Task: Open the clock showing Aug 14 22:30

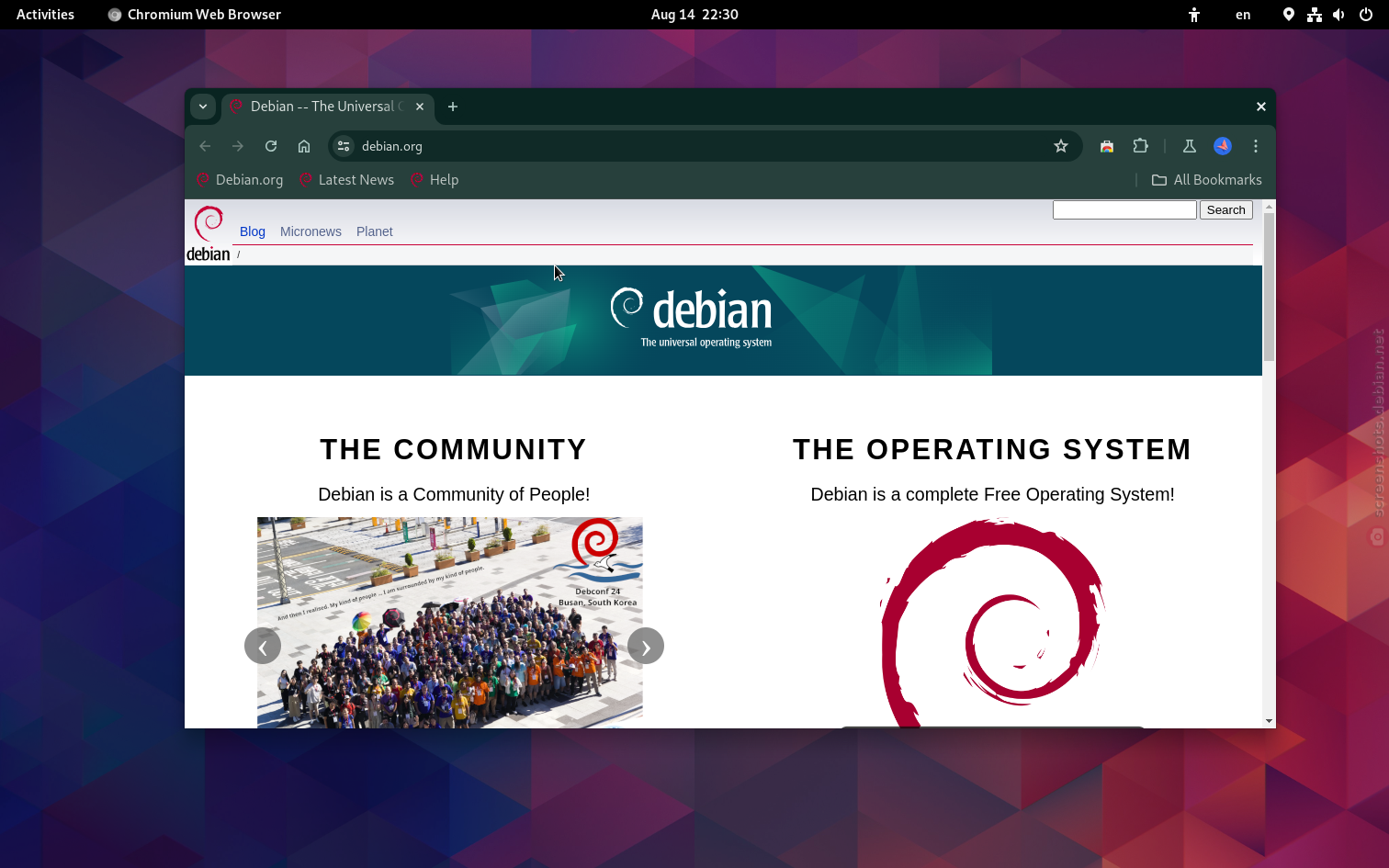Action: click(x=694, y=15)
